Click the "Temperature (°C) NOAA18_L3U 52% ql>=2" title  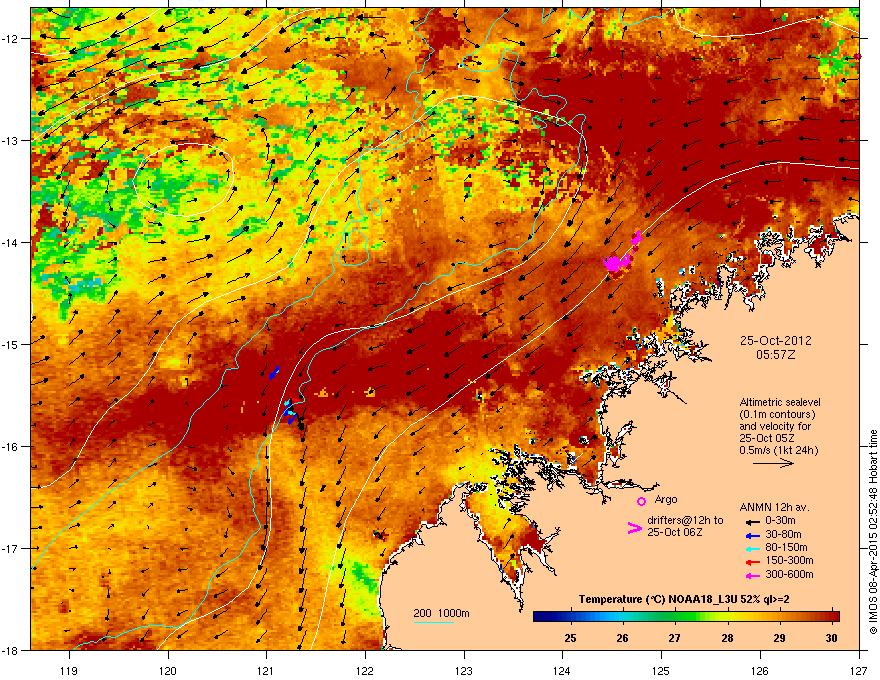[x=684, y=599]
